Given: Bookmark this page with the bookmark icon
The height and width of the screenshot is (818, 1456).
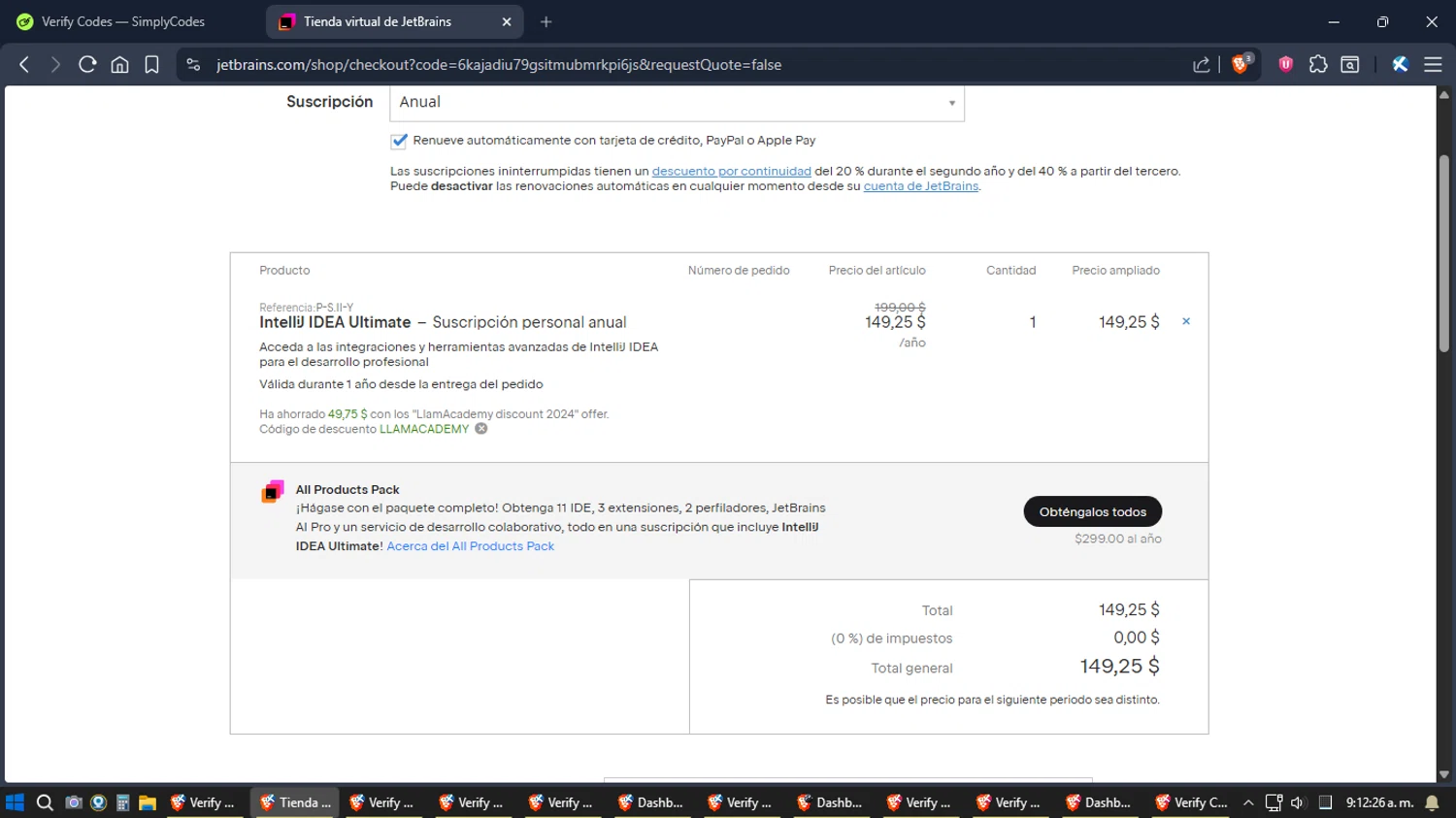Looking at the screenshot, I should click(151, 64).
